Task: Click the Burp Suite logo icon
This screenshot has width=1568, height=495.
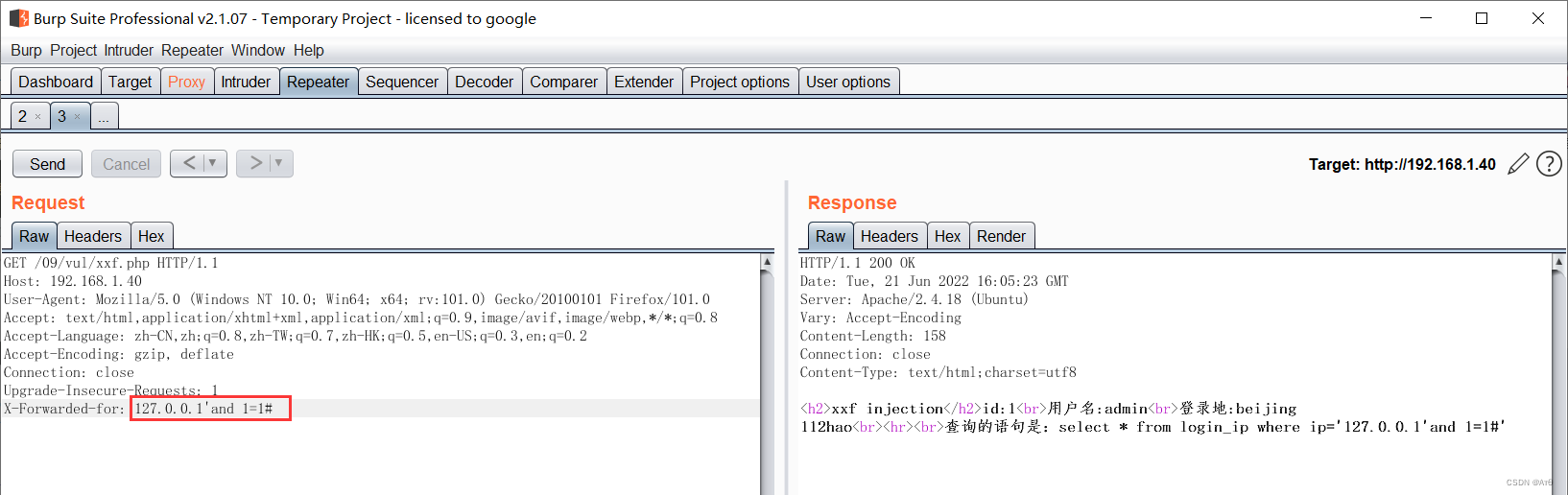Action: (x=19, y=18)
